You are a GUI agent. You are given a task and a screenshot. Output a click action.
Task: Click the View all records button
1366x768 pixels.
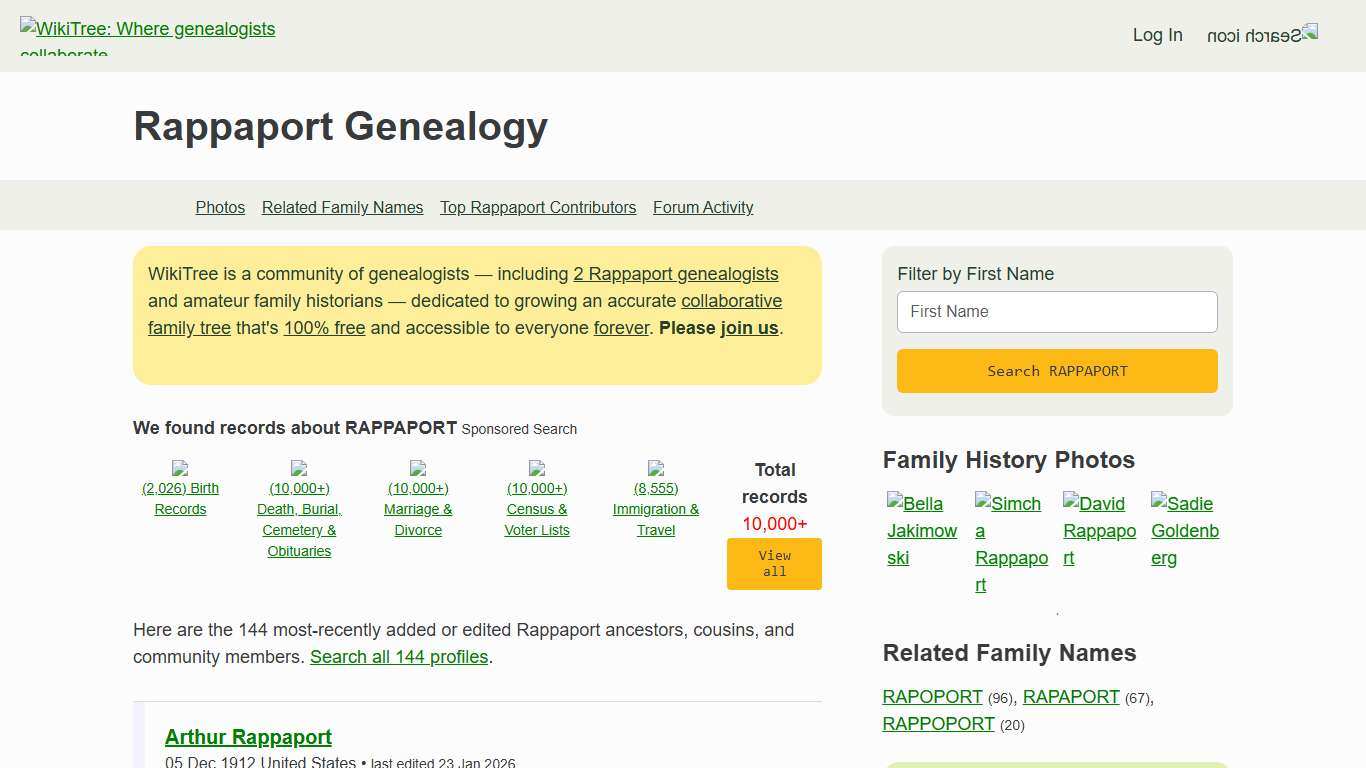[x=774, y=563]
